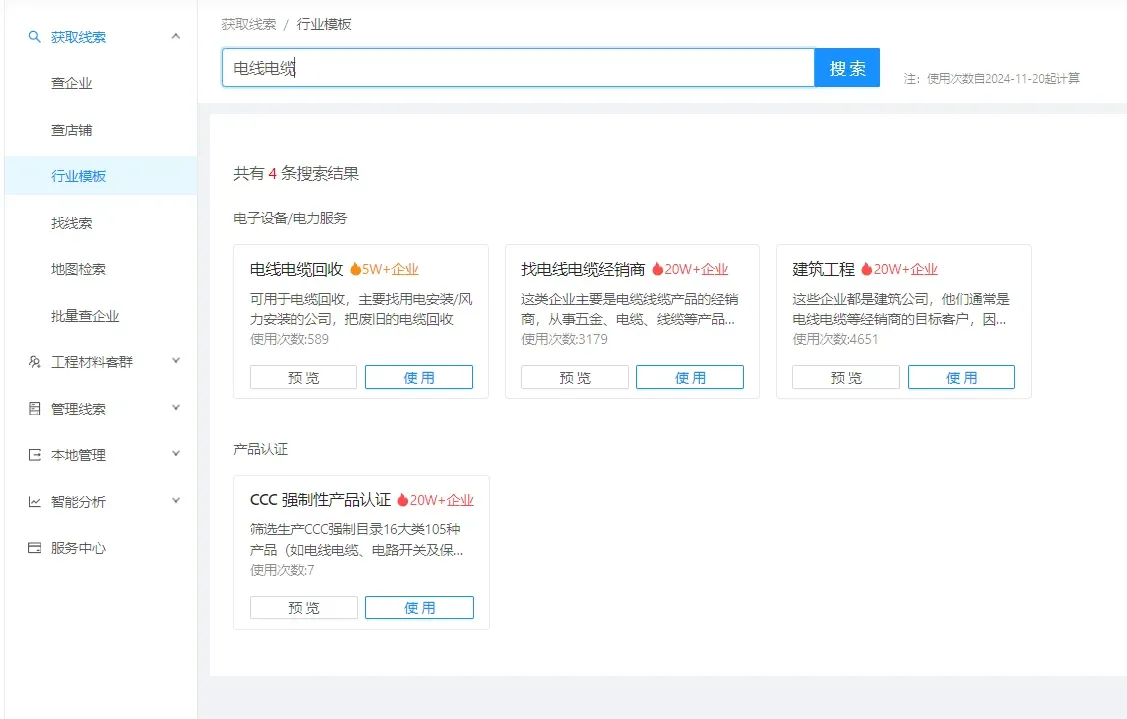Click the flame icon on 建筑工程 card

click(867, 269)
